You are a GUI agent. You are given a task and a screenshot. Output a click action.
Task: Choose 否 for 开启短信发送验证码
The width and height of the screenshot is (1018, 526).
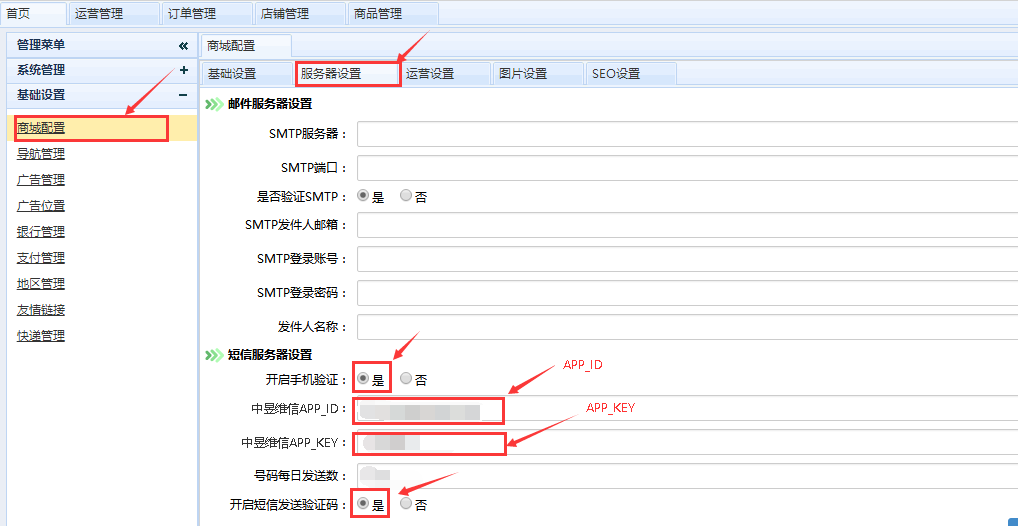pyautogui.click(x=406, y=504)
